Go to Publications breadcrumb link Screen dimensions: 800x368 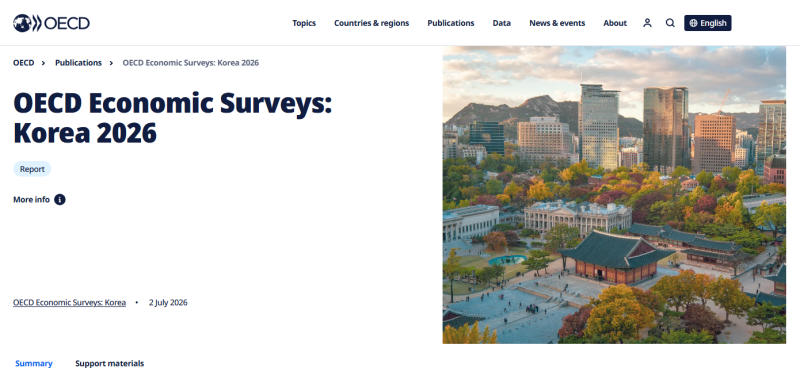tap(78, 63)
